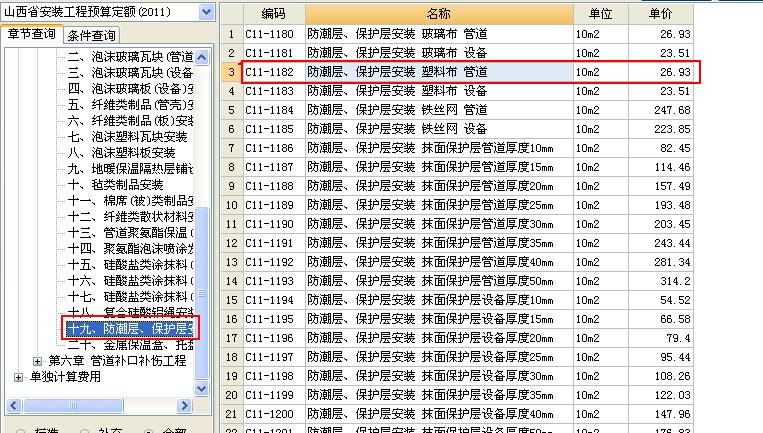The width and height of the screenshot is (763, 433).
Task: Click the 山西省安装工程预算定额(2011) combo box text
Action: tap(100, 12)
